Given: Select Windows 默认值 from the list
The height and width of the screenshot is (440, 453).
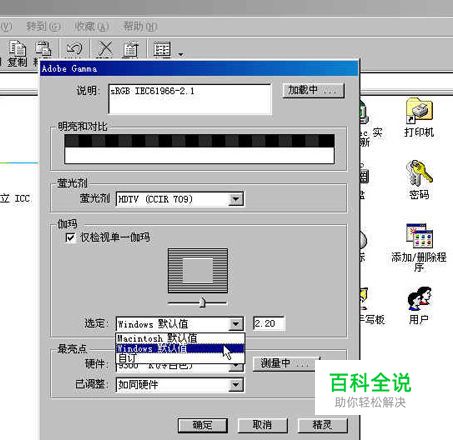Looking at the screenshot, I should 180,348.
